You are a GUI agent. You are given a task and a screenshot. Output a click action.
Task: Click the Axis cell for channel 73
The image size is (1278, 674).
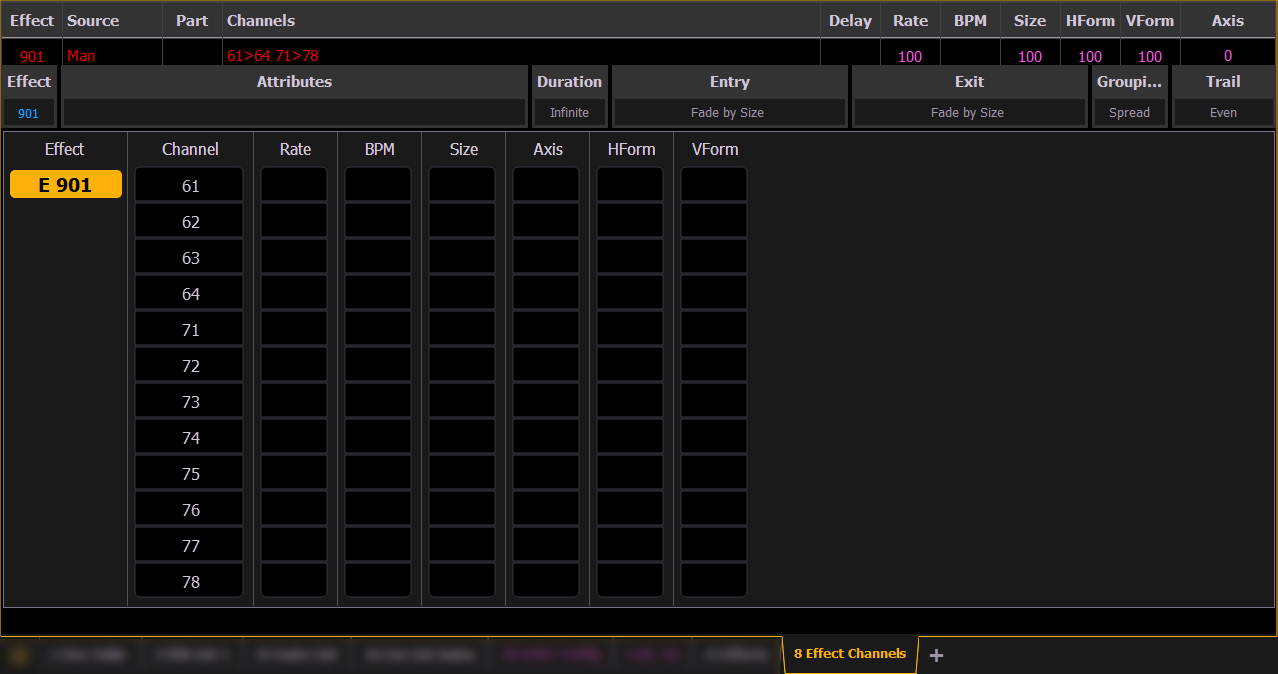(x=546, y=402)
